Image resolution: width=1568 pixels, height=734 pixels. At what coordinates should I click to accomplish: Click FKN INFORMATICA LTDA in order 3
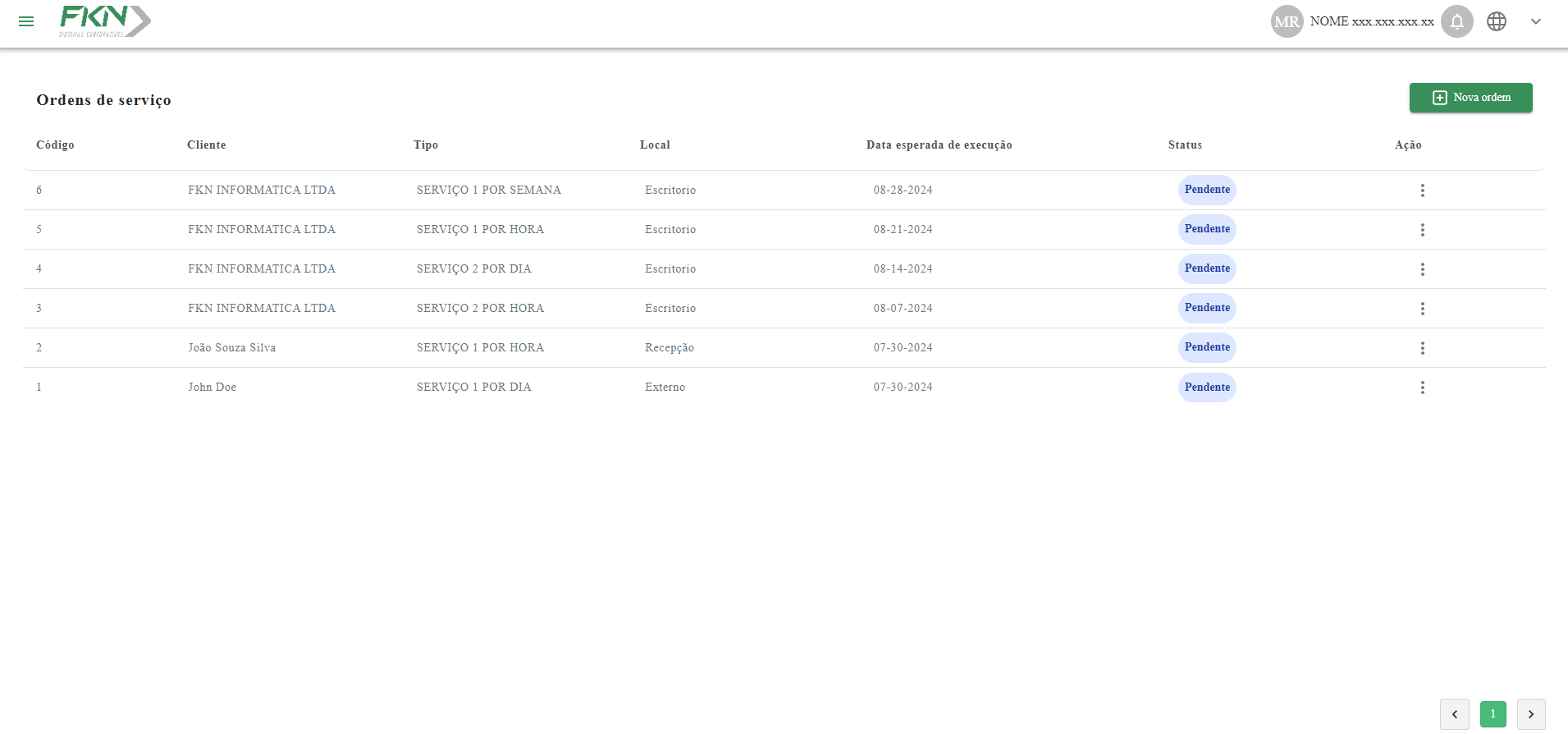[262, 308]
